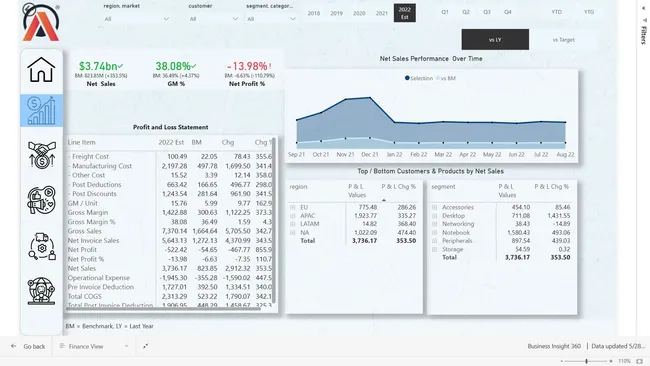
Task: Select the Q1 quarter button
Action: pyautogui.click(x=445, y=12)
